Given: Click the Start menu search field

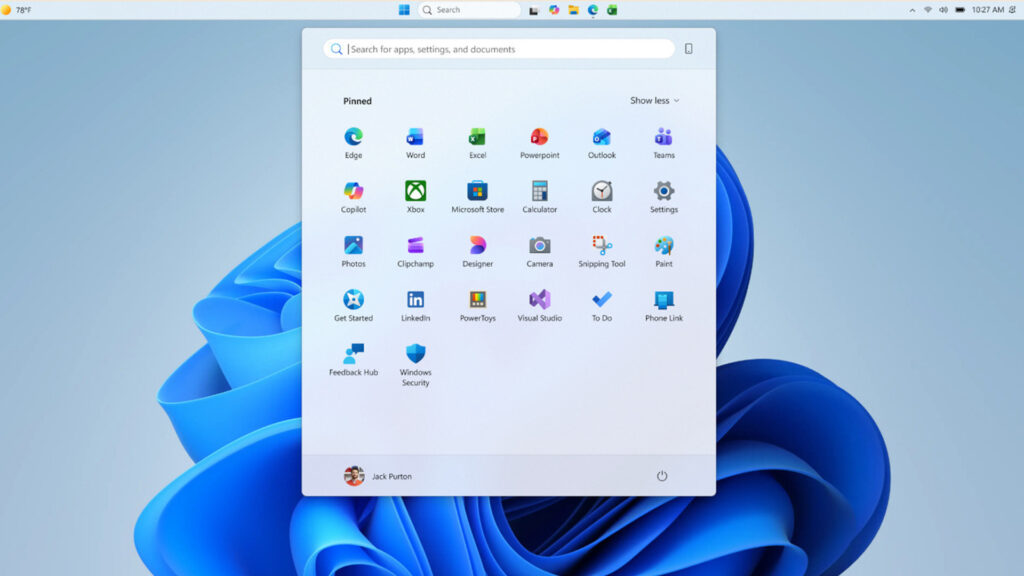Looking at the screenshot, I should click(499, 49).
